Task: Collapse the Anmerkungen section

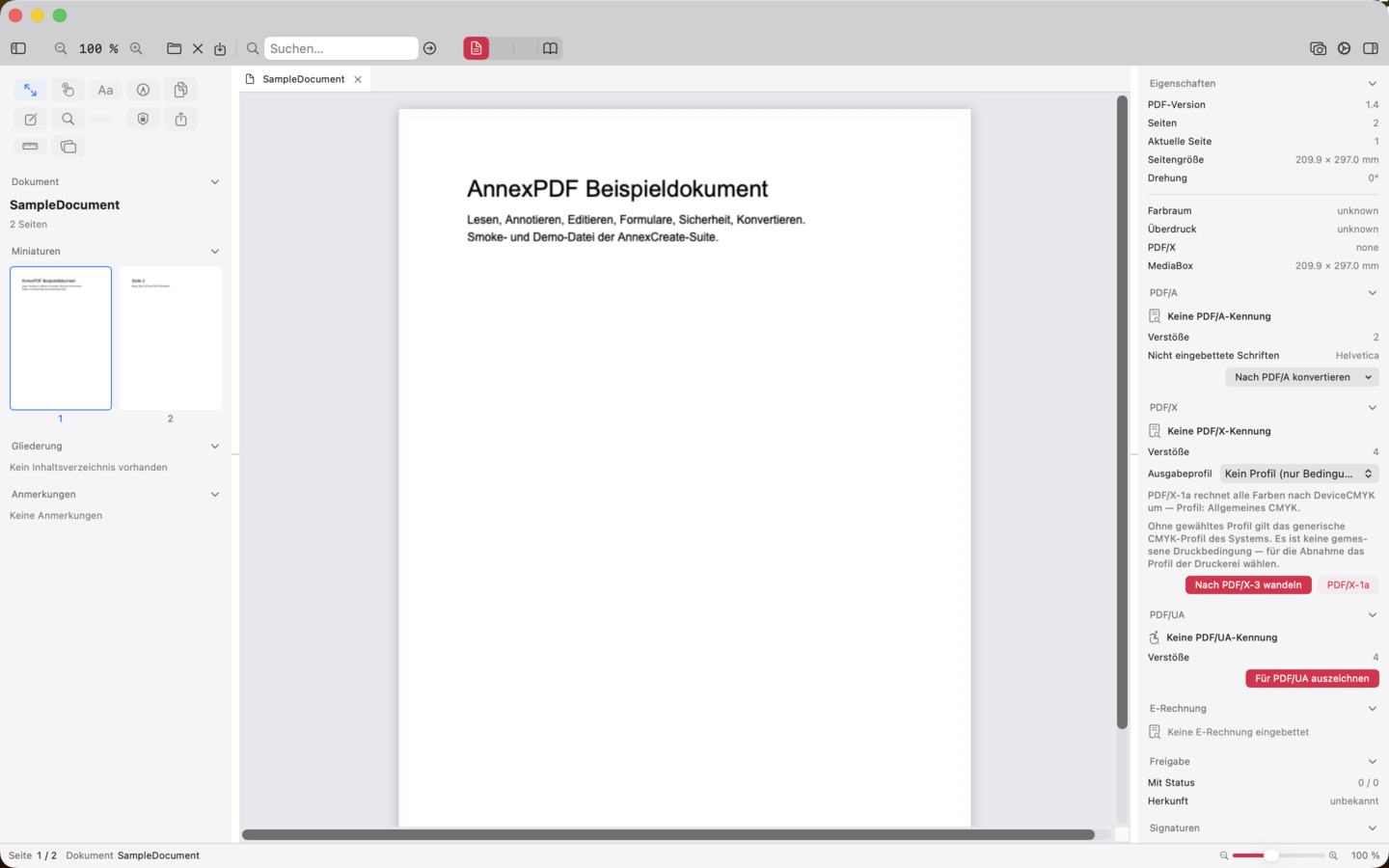Action: pyautogui.click(x=215, y=494)
